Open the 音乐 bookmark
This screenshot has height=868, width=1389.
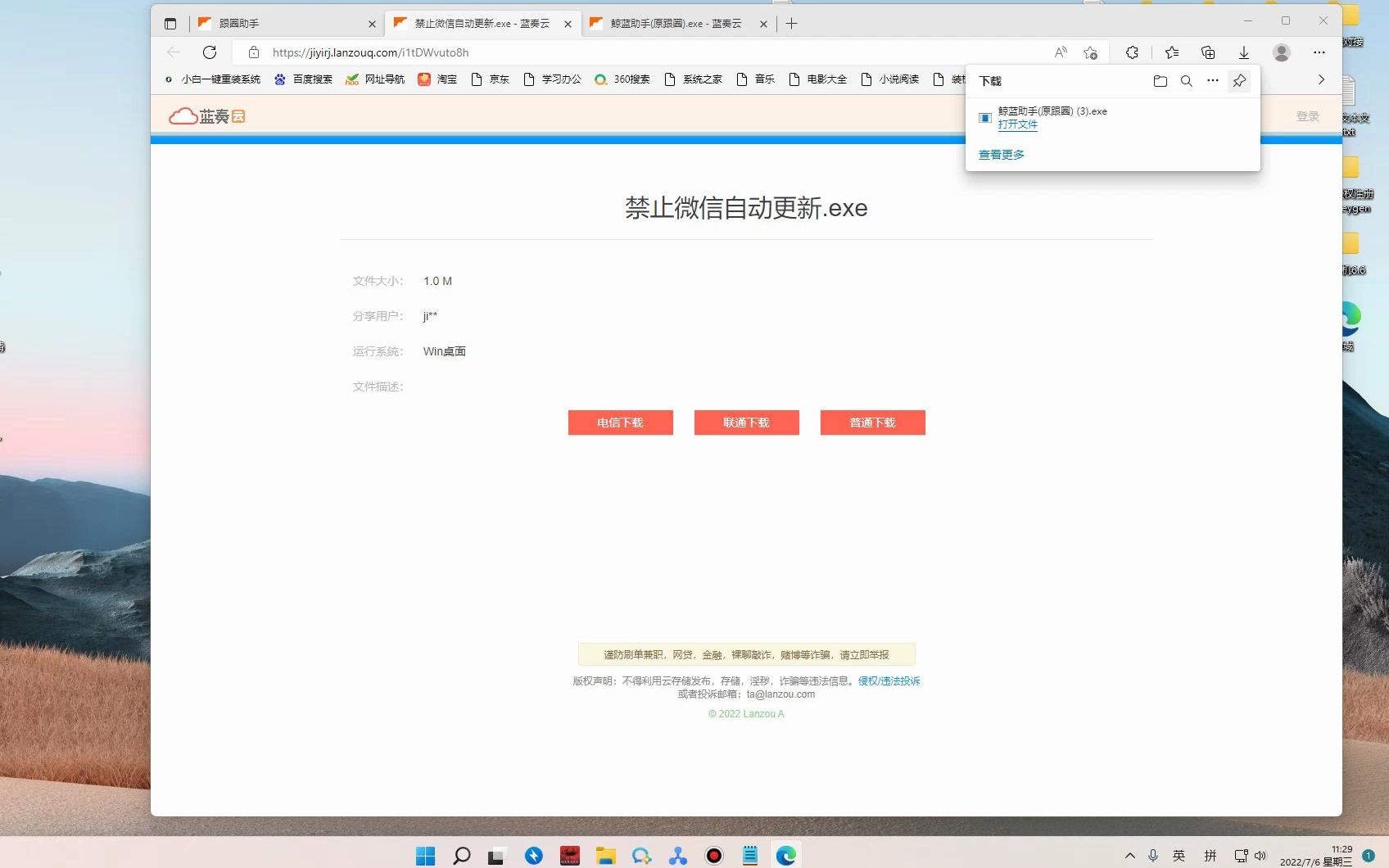(755, 79)
